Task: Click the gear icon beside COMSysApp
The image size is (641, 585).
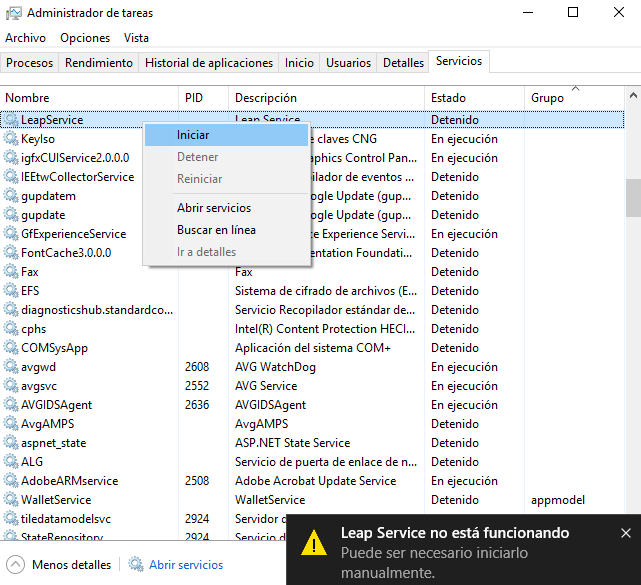Action: (x=11, y=348)
